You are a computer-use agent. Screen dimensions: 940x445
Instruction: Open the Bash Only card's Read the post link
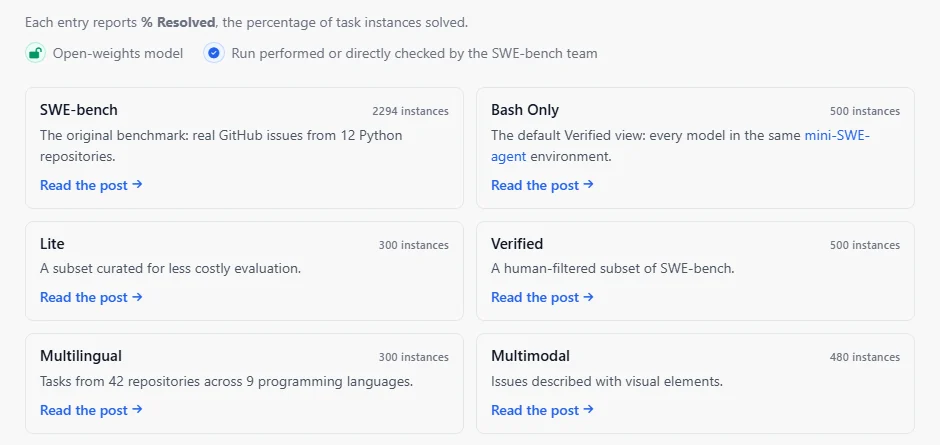coord(542,185)
